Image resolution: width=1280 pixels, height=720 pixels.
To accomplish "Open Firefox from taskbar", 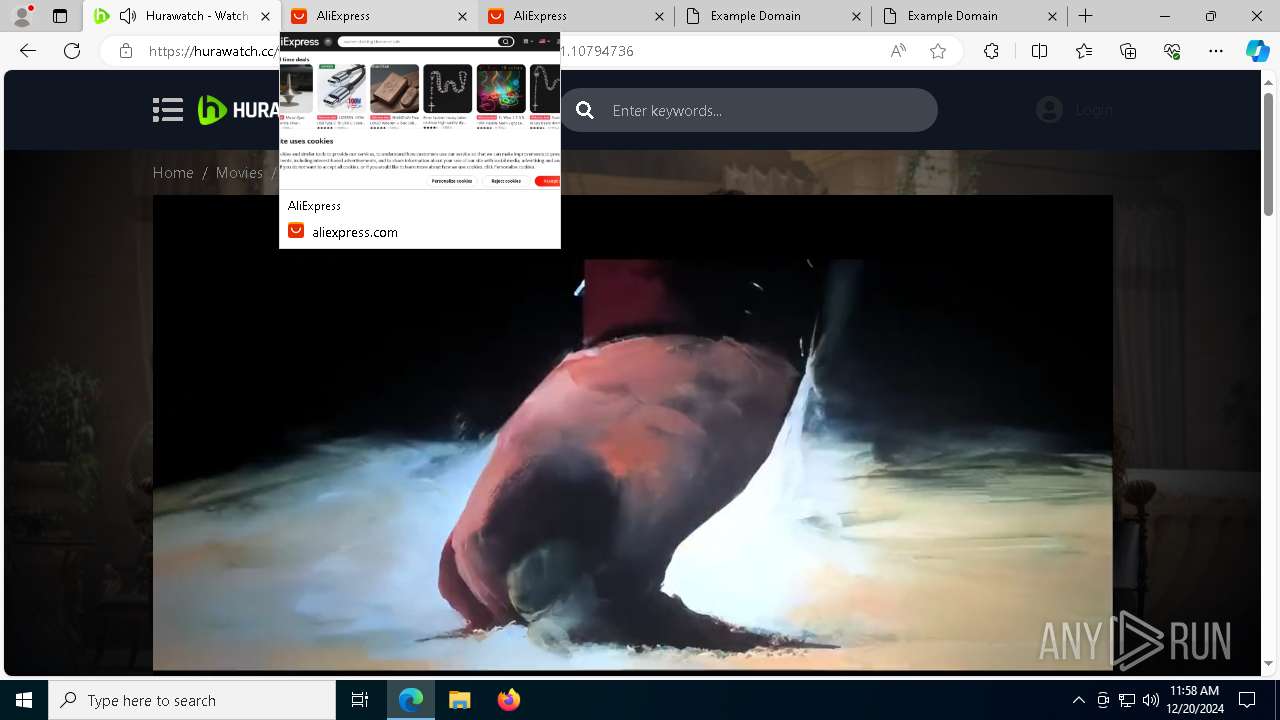I will 508,700.
